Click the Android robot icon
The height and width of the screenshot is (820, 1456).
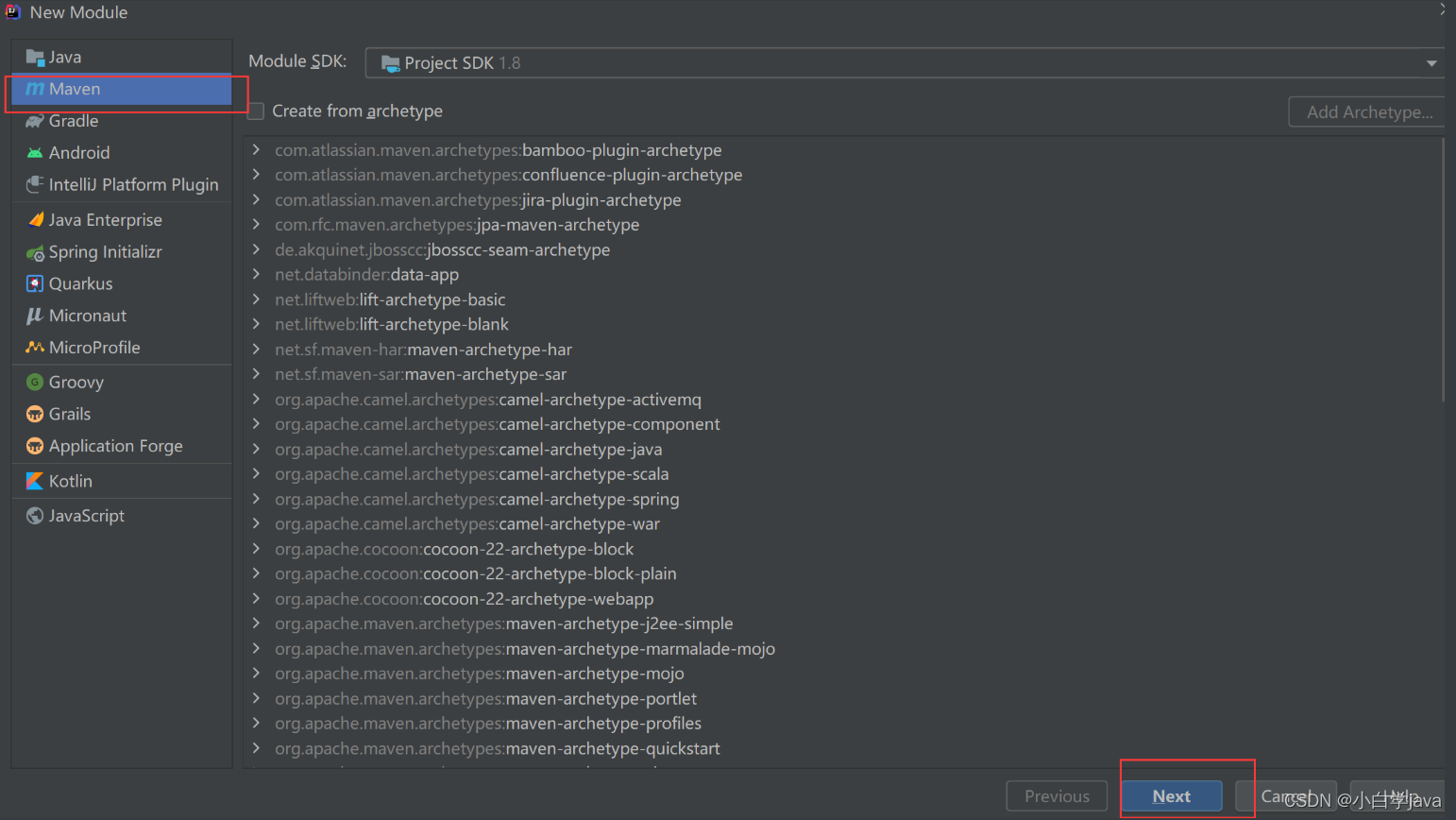point(35,153)
